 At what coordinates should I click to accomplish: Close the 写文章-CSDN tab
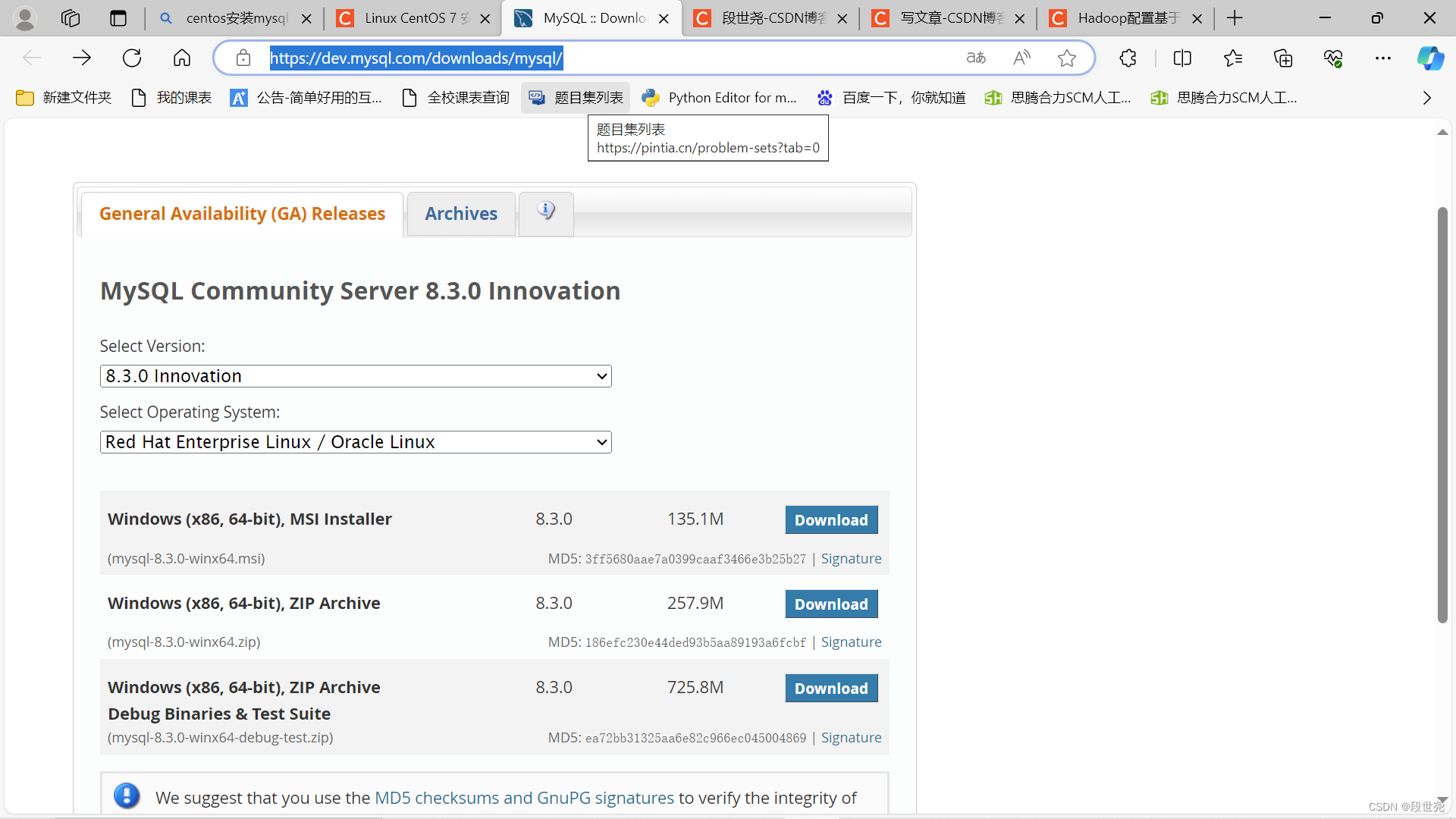point(1020,18)
